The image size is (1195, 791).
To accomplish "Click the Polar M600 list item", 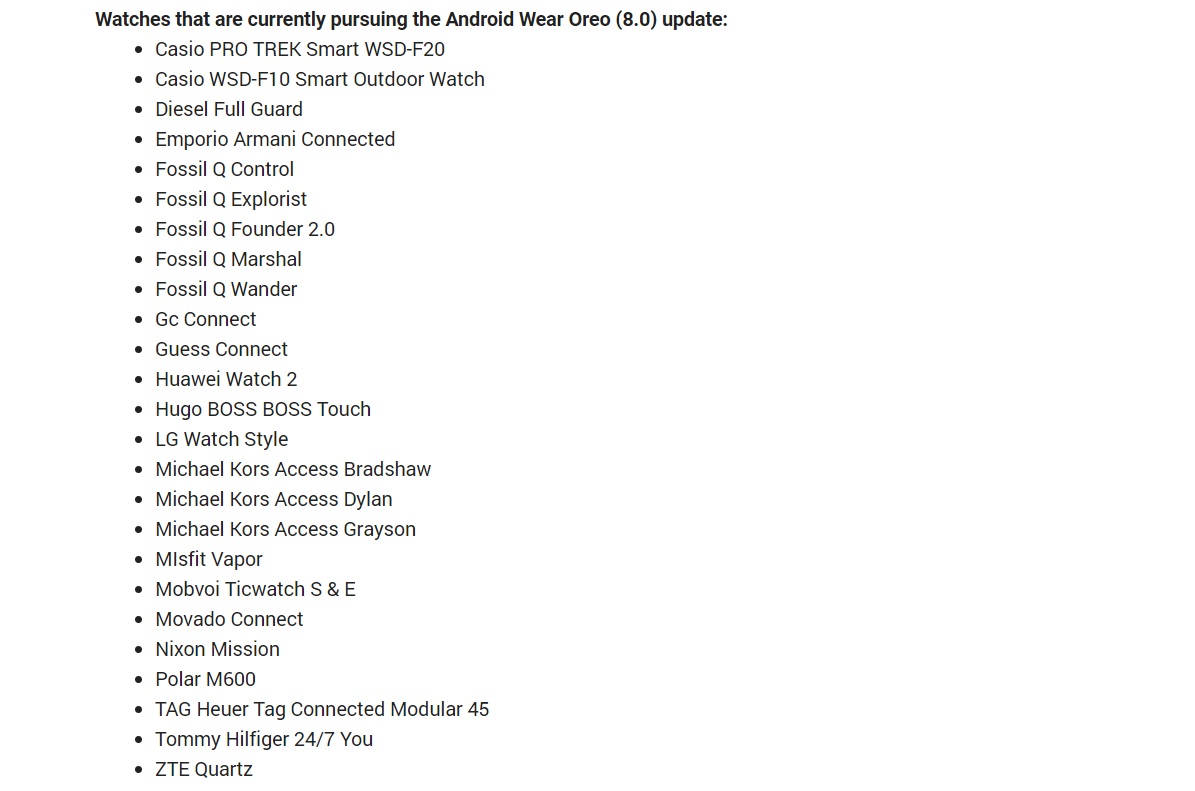I will [205, 680].
